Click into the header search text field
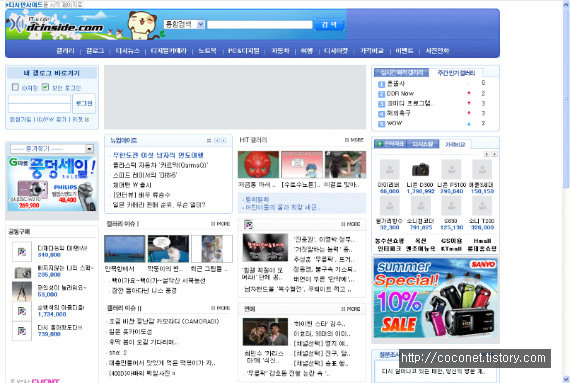 (260, 25)
